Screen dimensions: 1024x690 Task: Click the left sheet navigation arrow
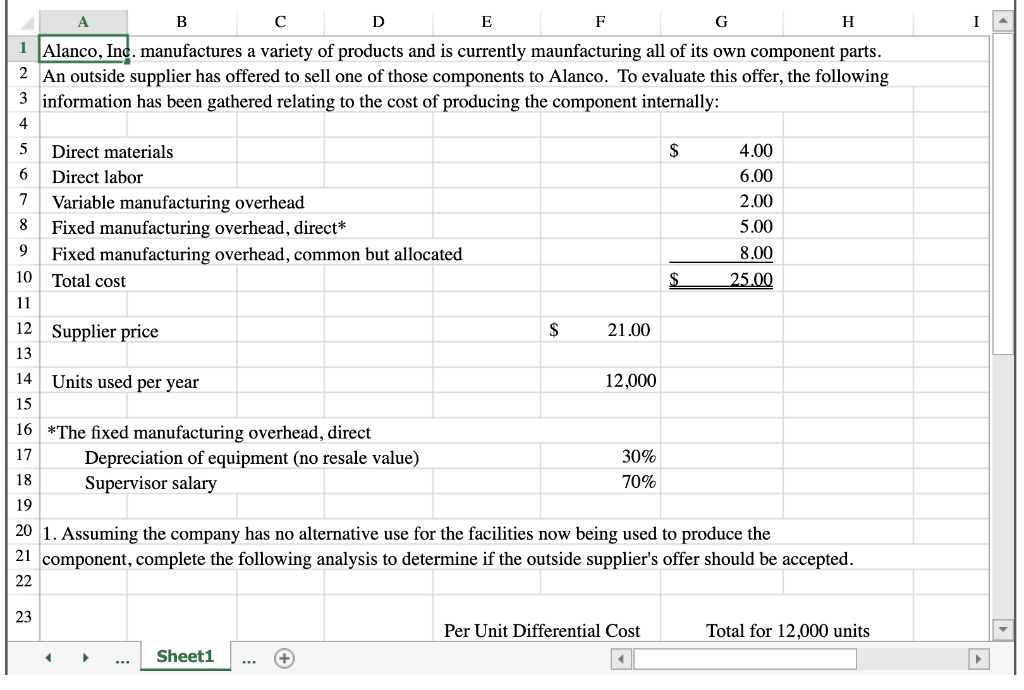(47, 658)
